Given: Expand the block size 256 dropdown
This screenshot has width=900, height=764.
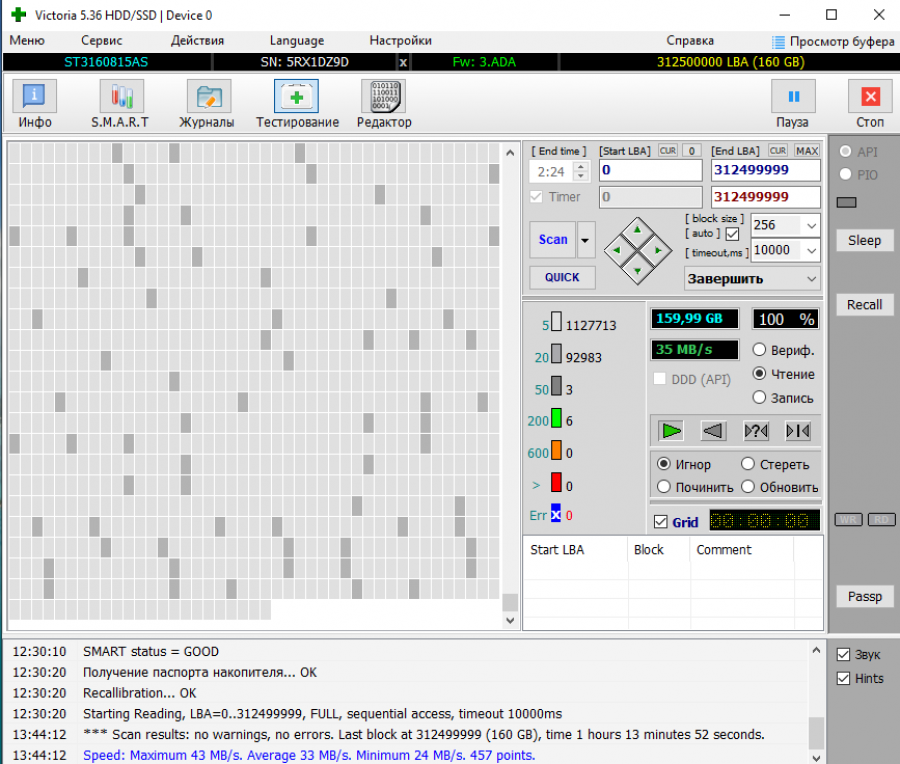Looking at the screenshot, I should tap(810, 225).
